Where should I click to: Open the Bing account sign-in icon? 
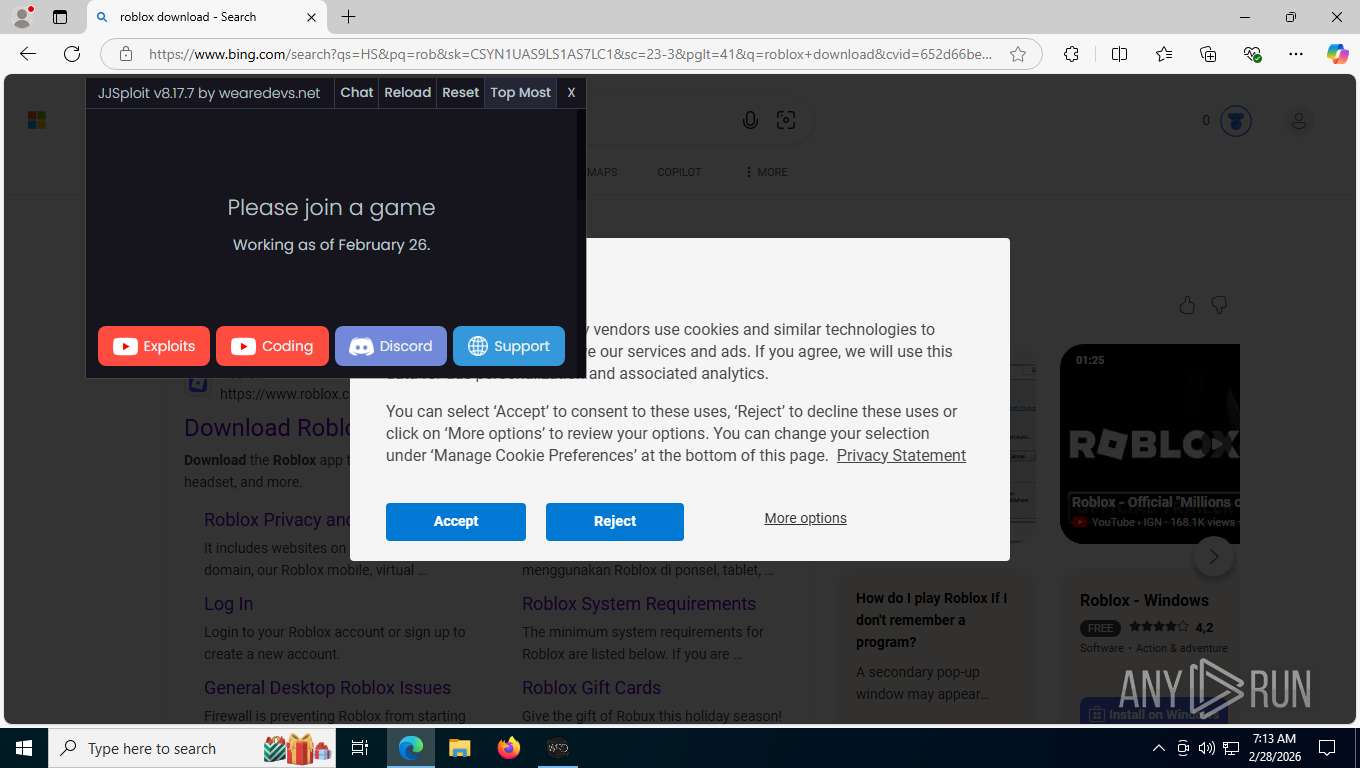click(x=1298, y=121)
